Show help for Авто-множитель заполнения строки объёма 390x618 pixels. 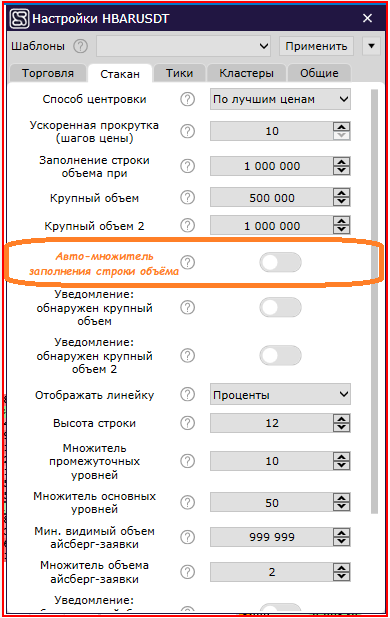(188, 262)
